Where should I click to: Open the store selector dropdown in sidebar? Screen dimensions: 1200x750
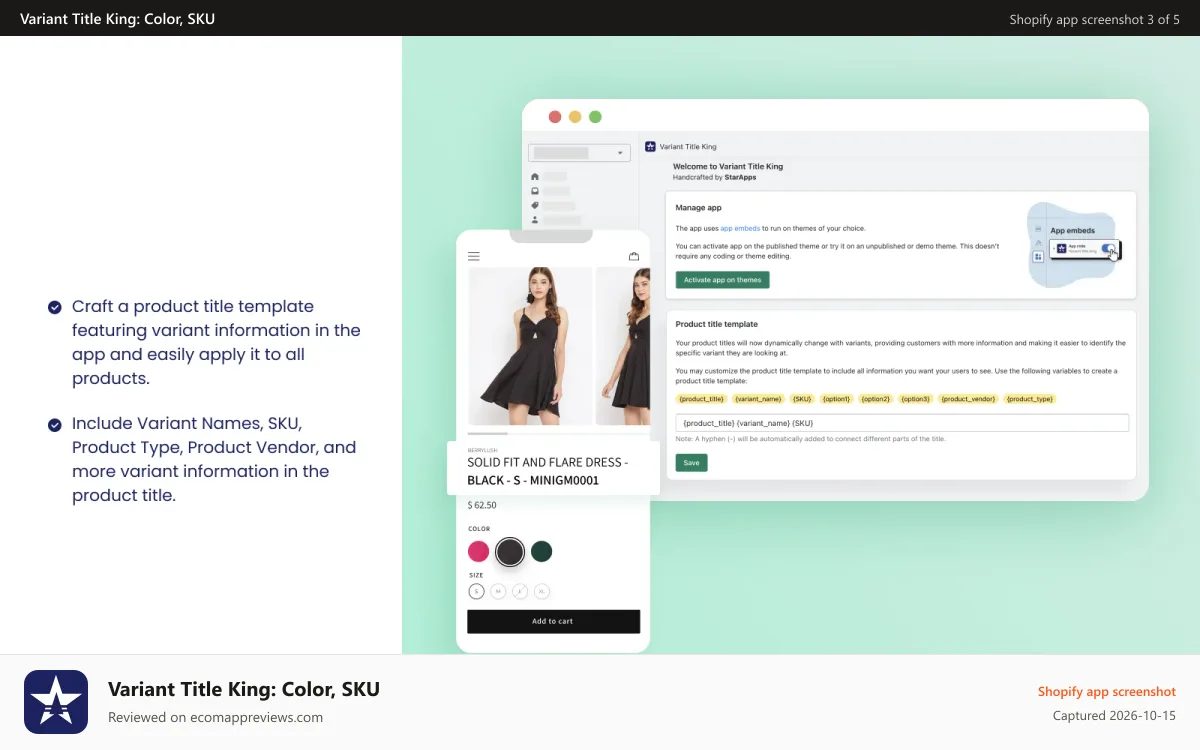click(x=579, y=153)
